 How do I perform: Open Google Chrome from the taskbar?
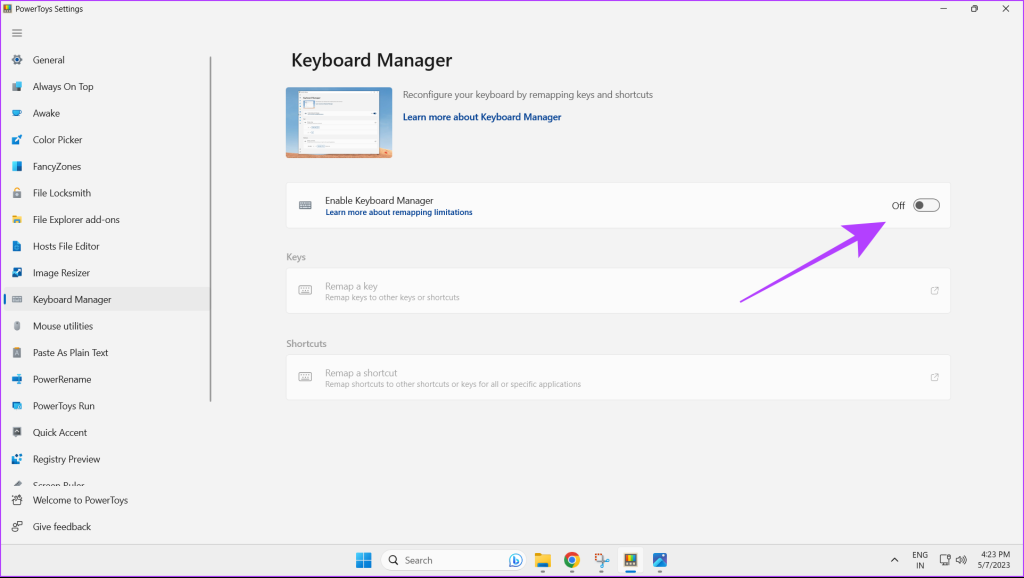[x=572, y=560]
